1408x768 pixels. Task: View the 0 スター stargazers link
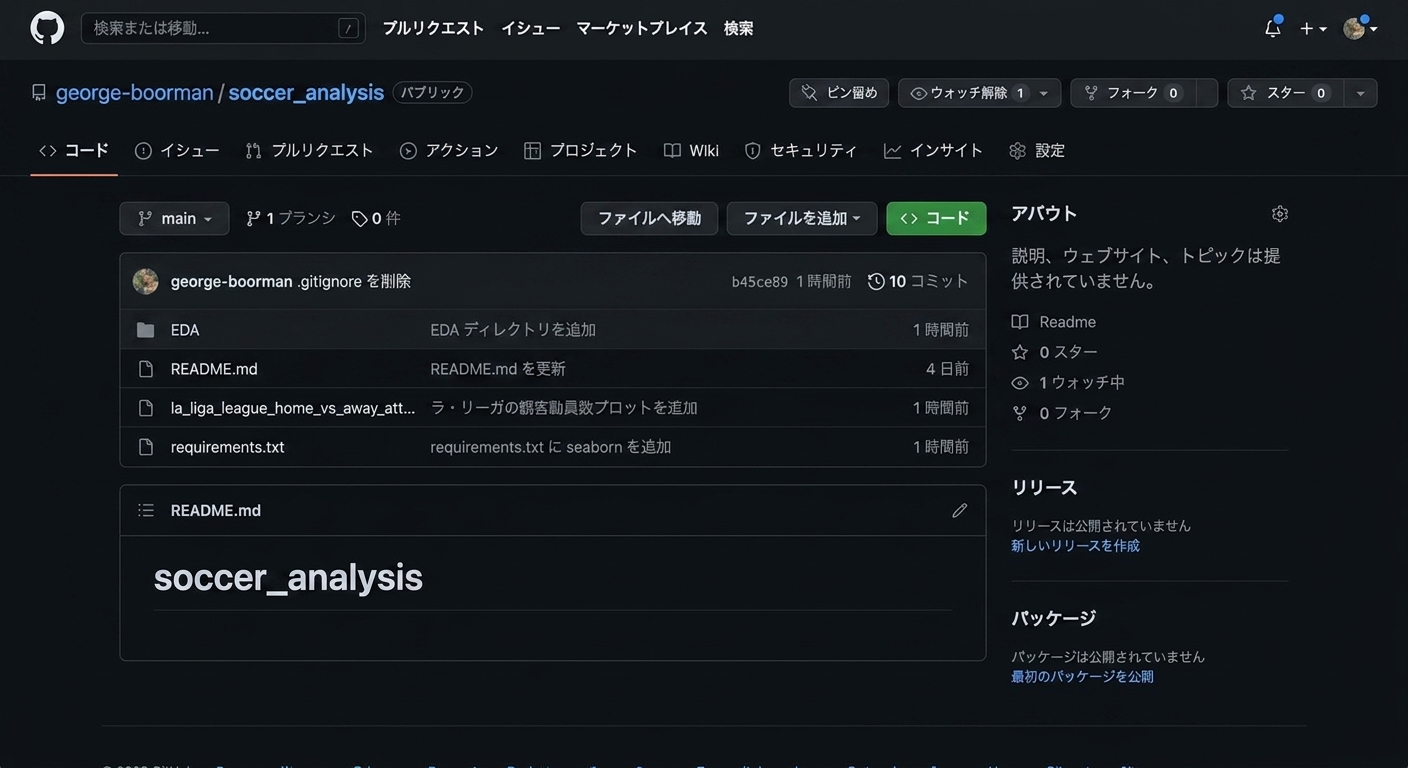[x=1055, y=352]
